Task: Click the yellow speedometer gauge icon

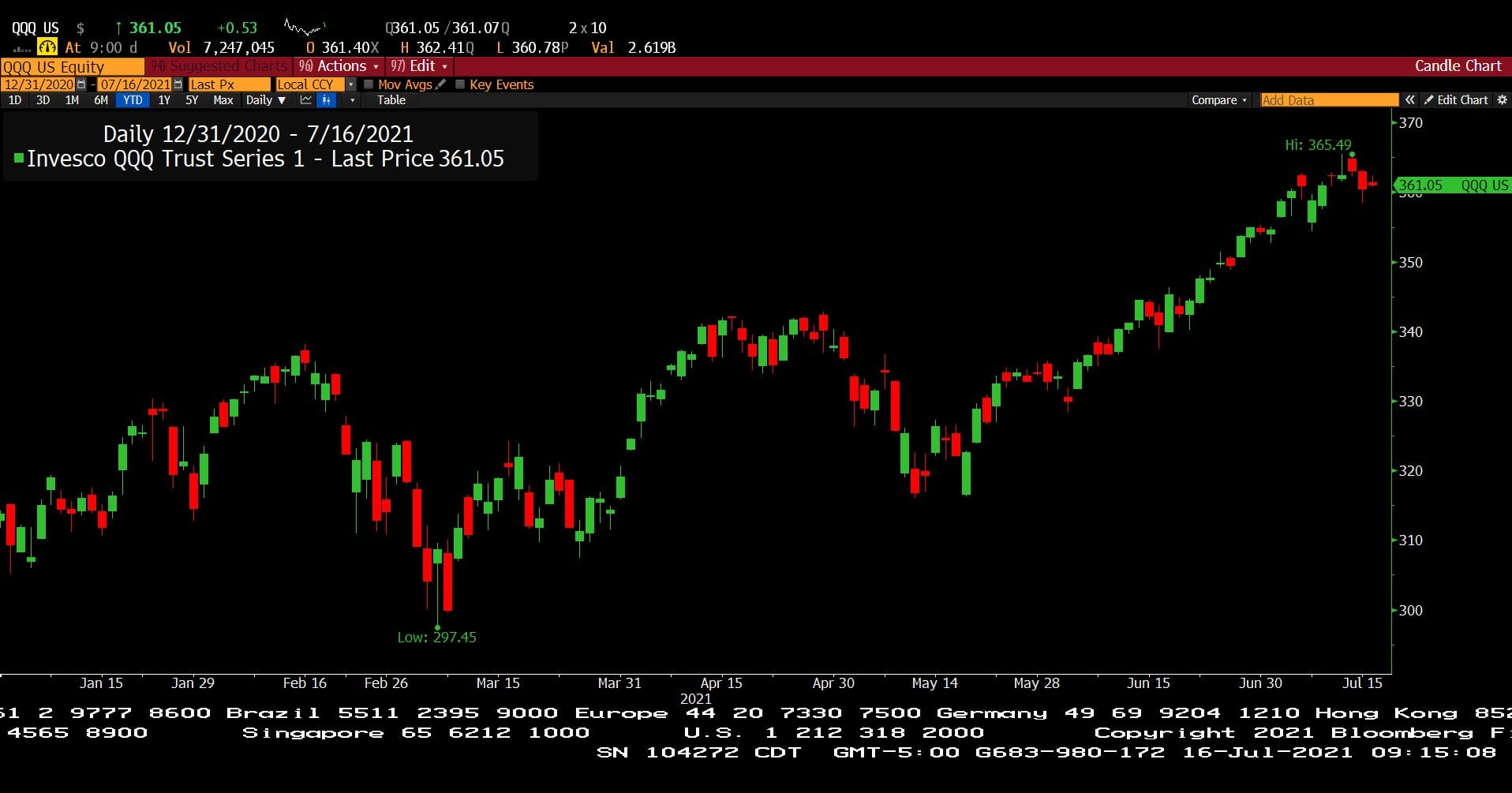Action: pos(47,47)
